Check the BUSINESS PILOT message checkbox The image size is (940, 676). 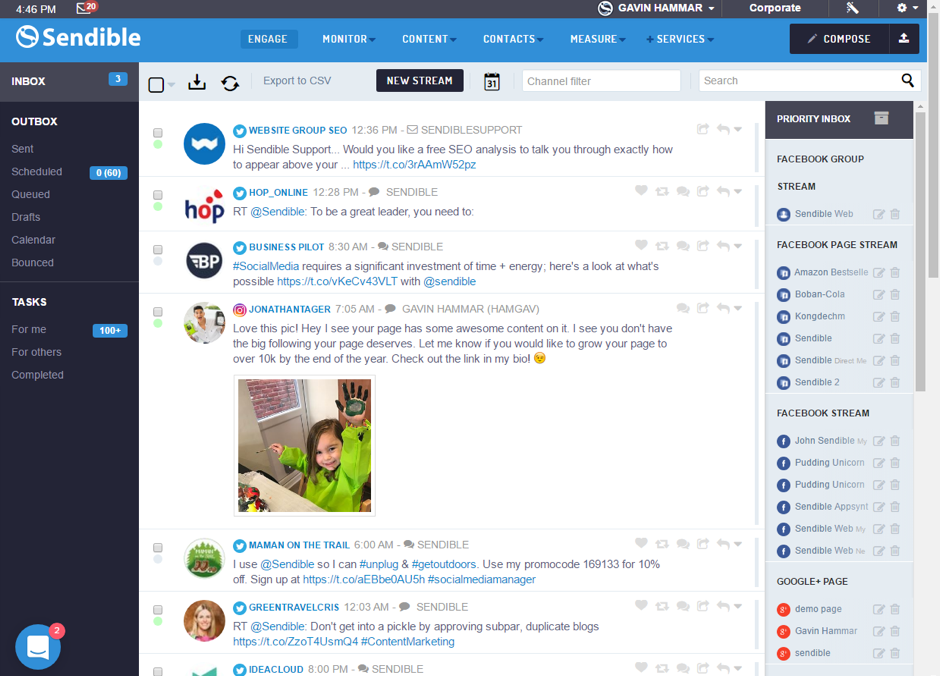[x=158, y=249]
